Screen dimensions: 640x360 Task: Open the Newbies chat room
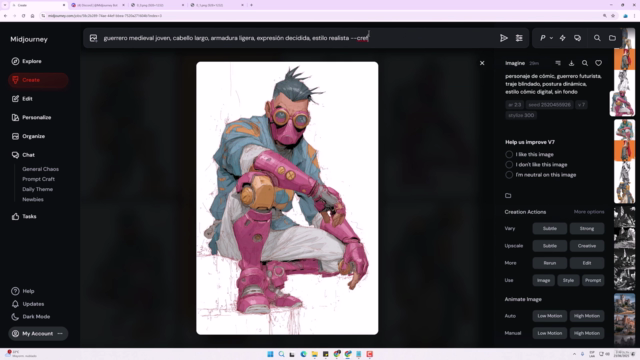pyautogui.click(x=33, y=200)
